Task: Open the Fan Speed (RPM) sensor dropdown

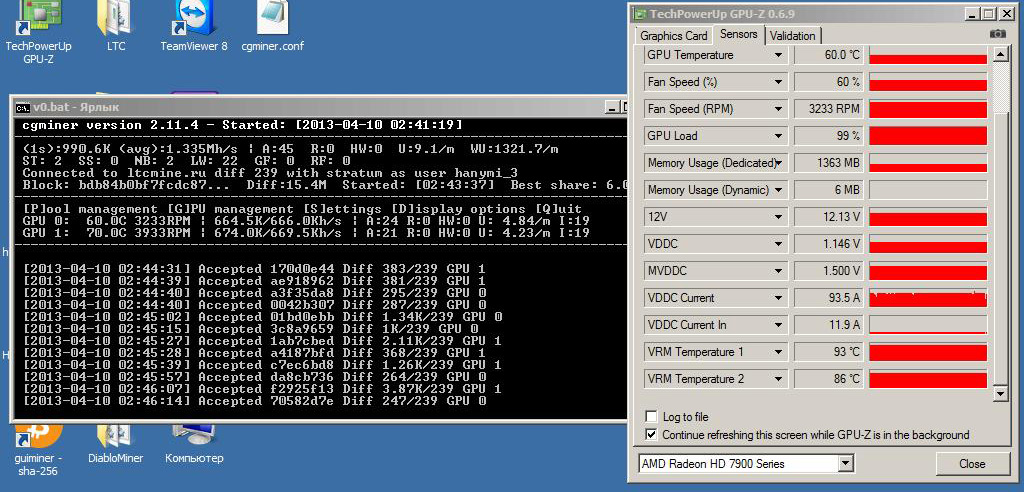Action: 778,109
